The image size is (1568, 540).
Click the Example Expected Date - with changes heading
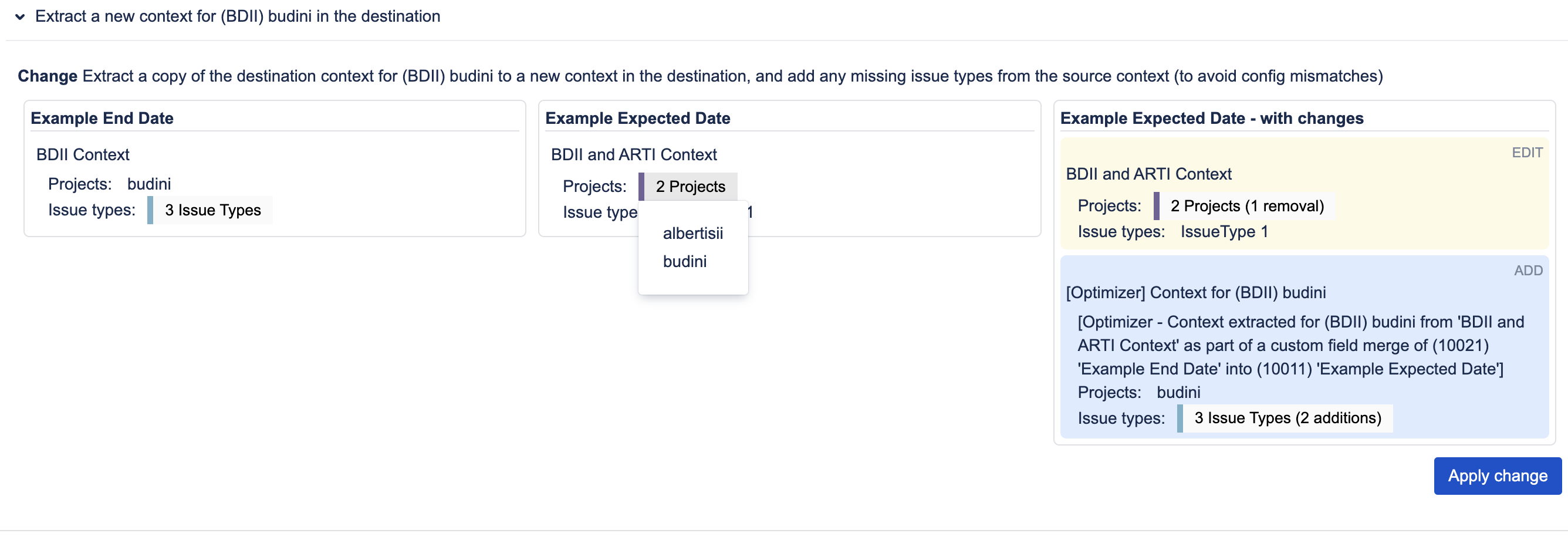1211,118
